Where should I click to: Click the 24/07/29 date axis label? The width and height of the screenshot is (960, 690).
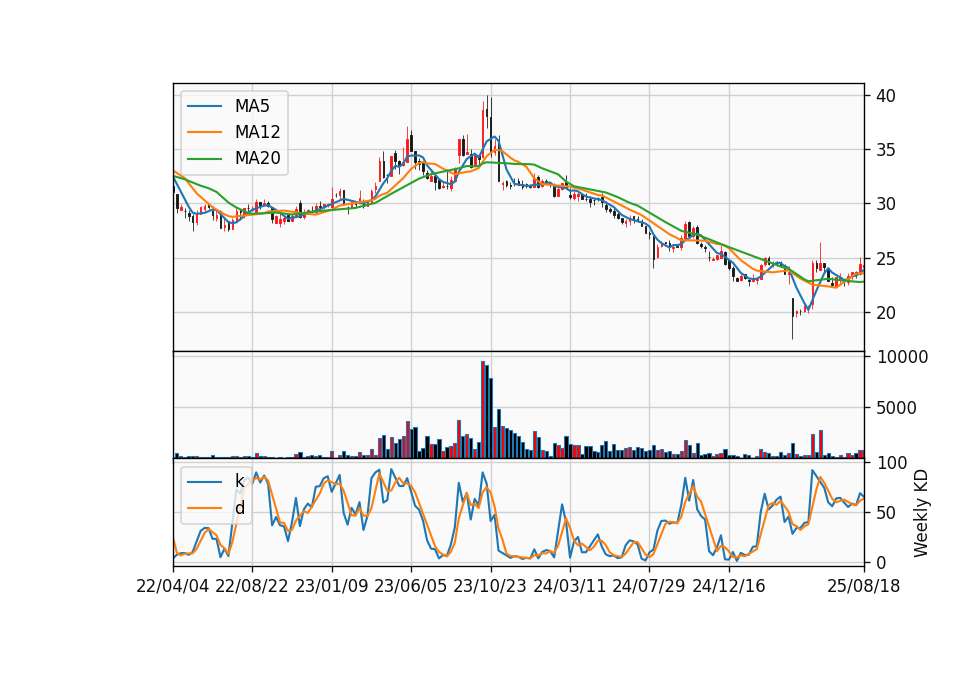[x=649, y=586]
